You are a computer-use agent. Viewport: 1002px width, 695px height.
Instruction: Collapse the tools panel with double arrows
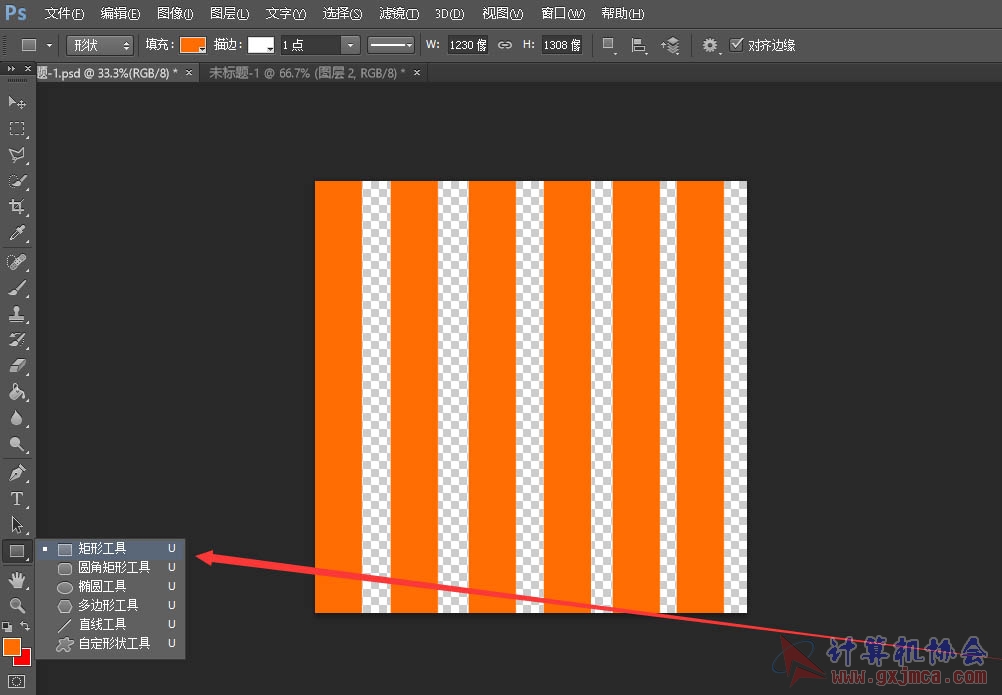coord(11,68)
